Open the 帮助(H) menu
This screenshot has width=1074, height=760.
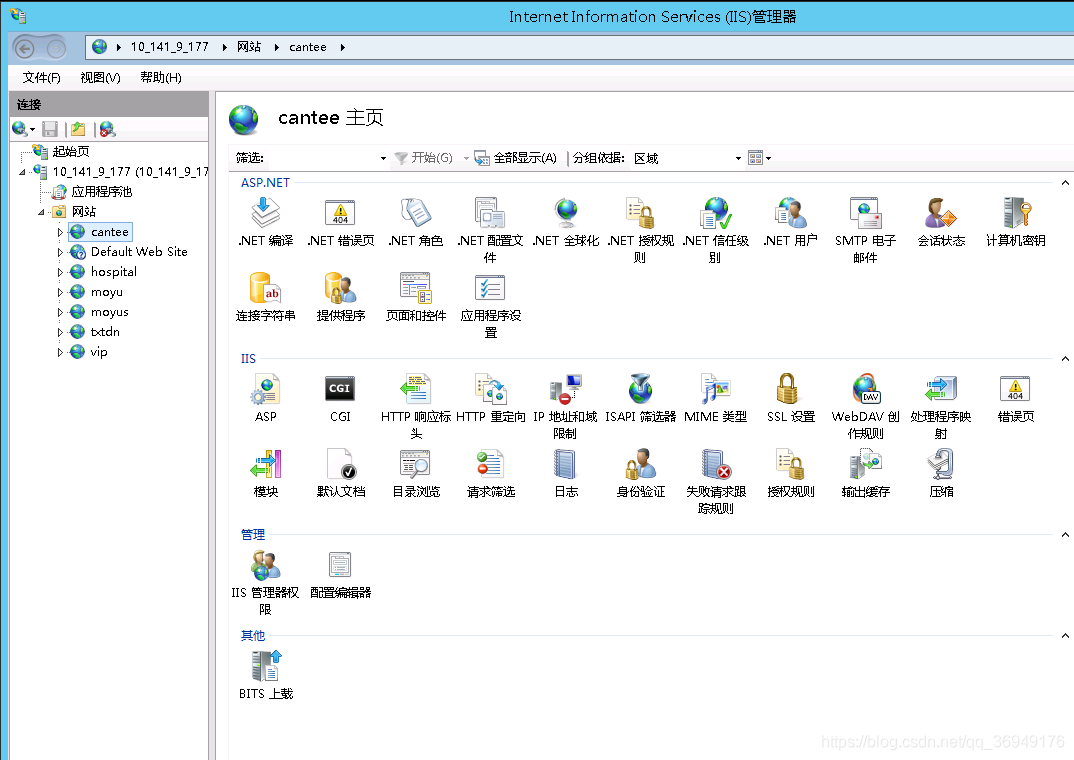[x=161, y=77]
